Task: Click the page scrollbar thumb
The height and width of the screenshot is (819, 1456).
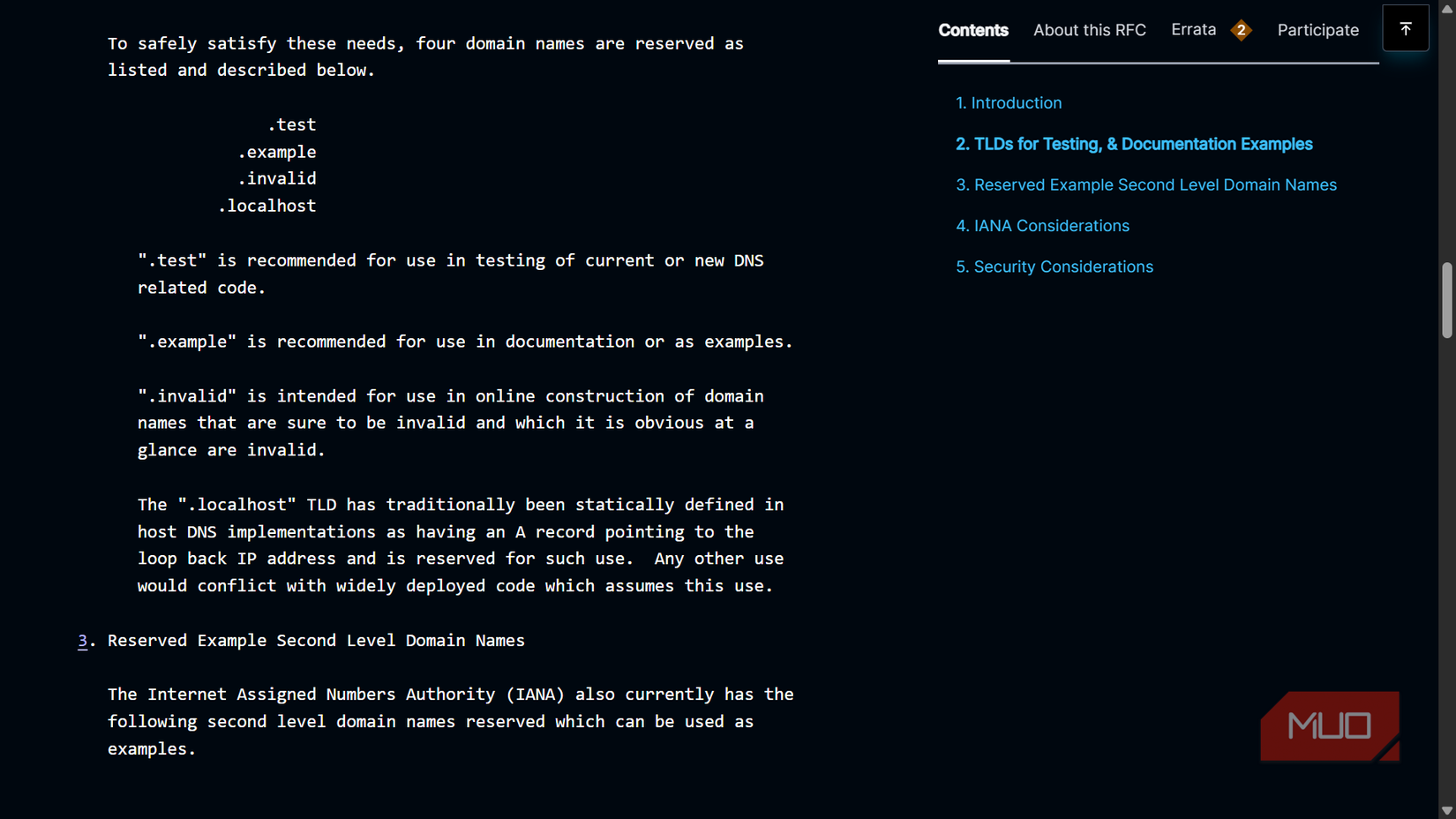Action: click(x=1446, y=300)
